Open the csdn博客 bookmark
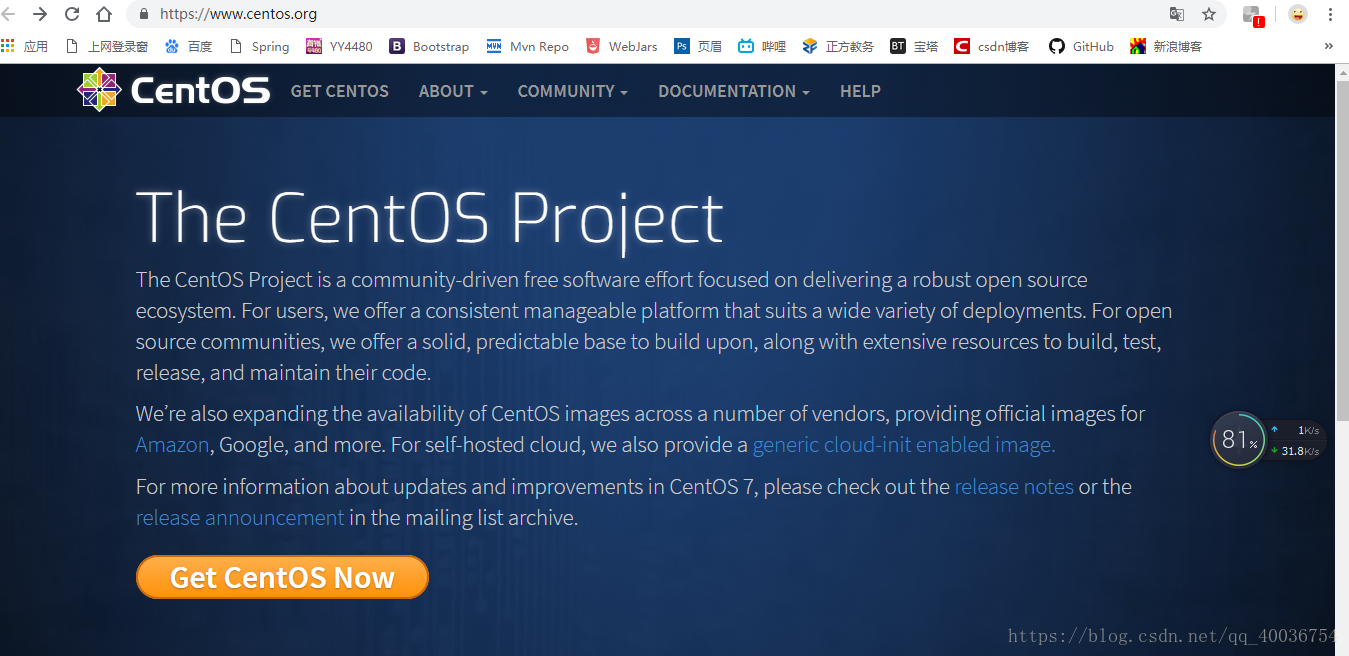This screenshot has height=656, width=1349. [991, 46]
